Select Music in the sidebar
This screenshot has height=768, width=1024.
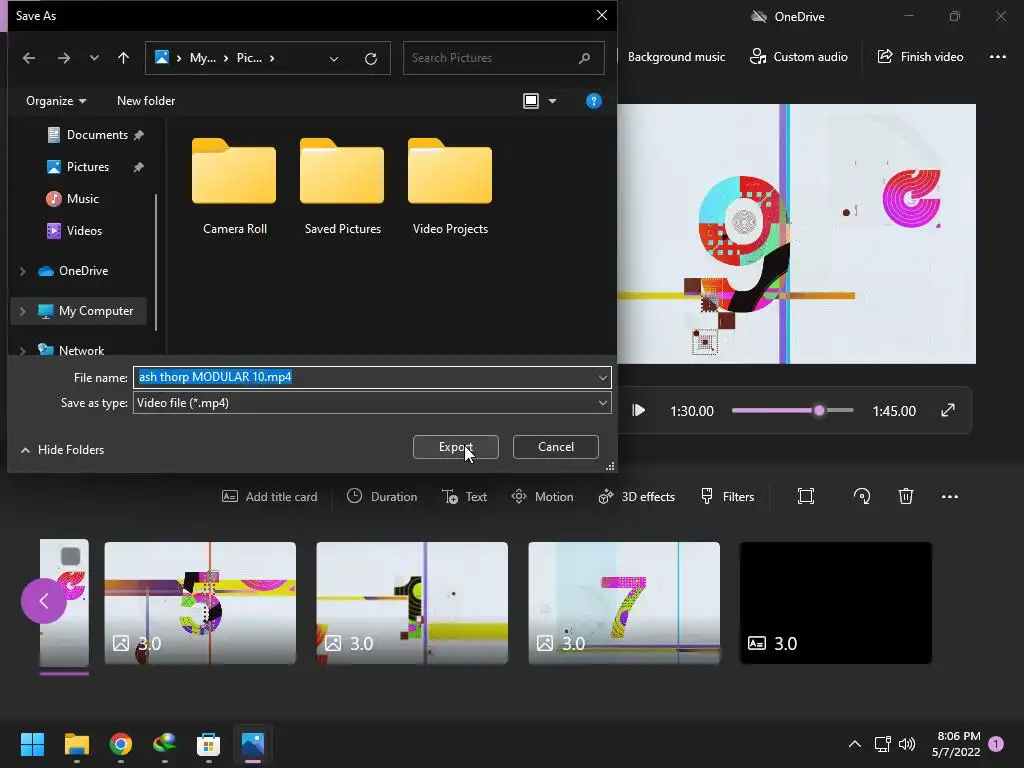(x=82, y=199)
